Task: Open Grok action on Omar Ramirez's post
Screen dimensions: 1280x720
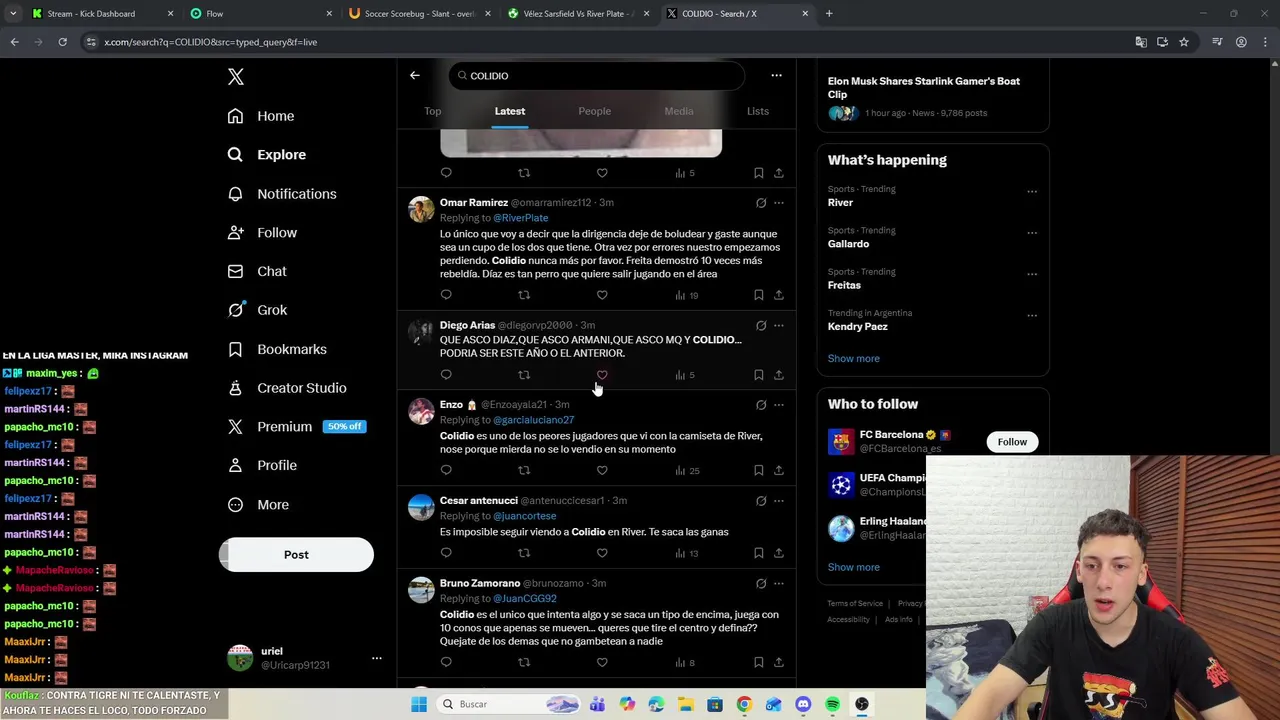Action: (x=761, y=203)
